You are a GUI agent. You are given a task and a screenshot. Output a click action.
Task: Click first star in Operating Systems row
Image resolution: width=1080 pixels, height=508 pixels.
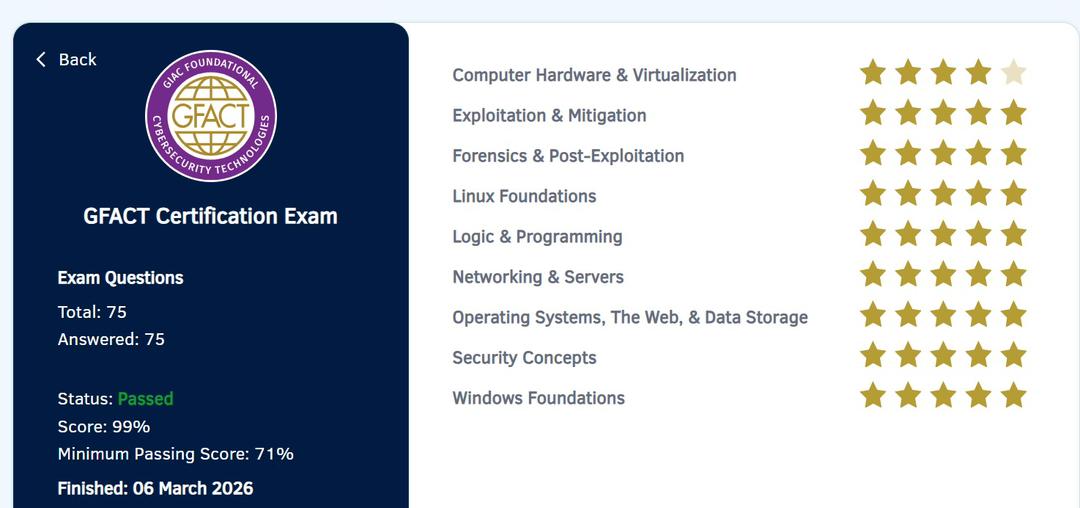coord(873,315)
